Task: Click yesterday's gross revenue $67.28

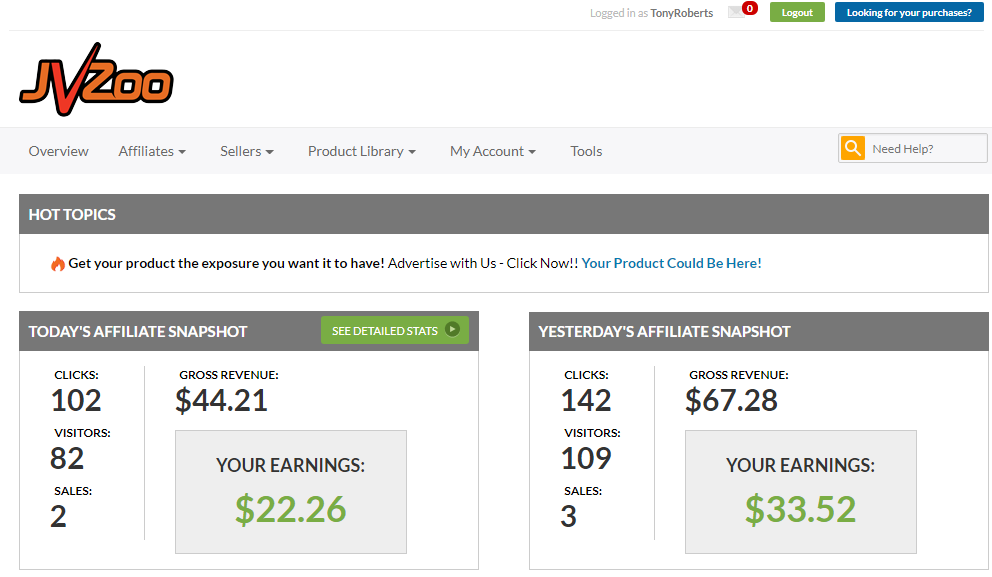Action: (x=731, y=400)
